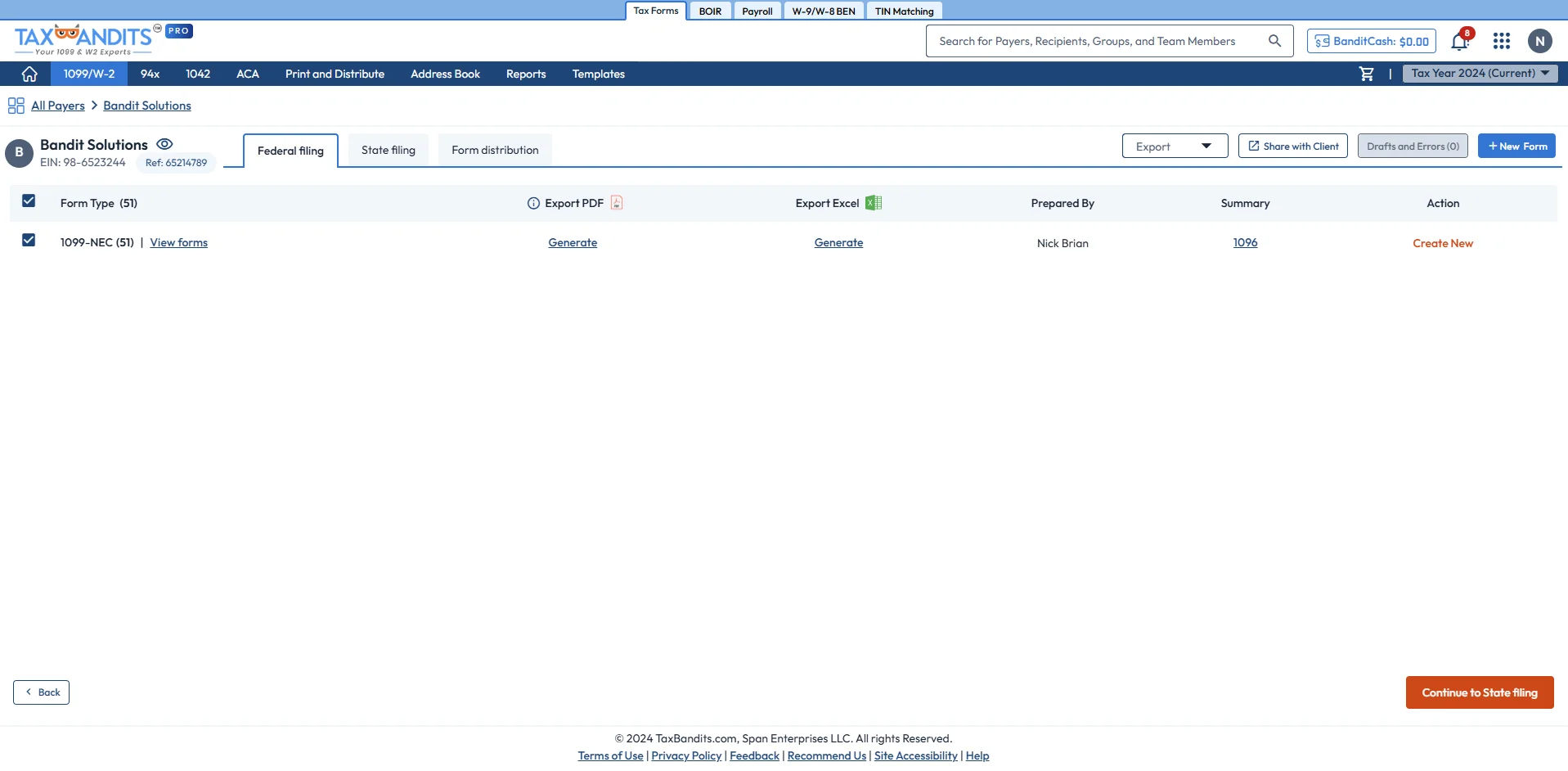Switch to the State filing tab
1568x771 pixels.
click(389, 150)
